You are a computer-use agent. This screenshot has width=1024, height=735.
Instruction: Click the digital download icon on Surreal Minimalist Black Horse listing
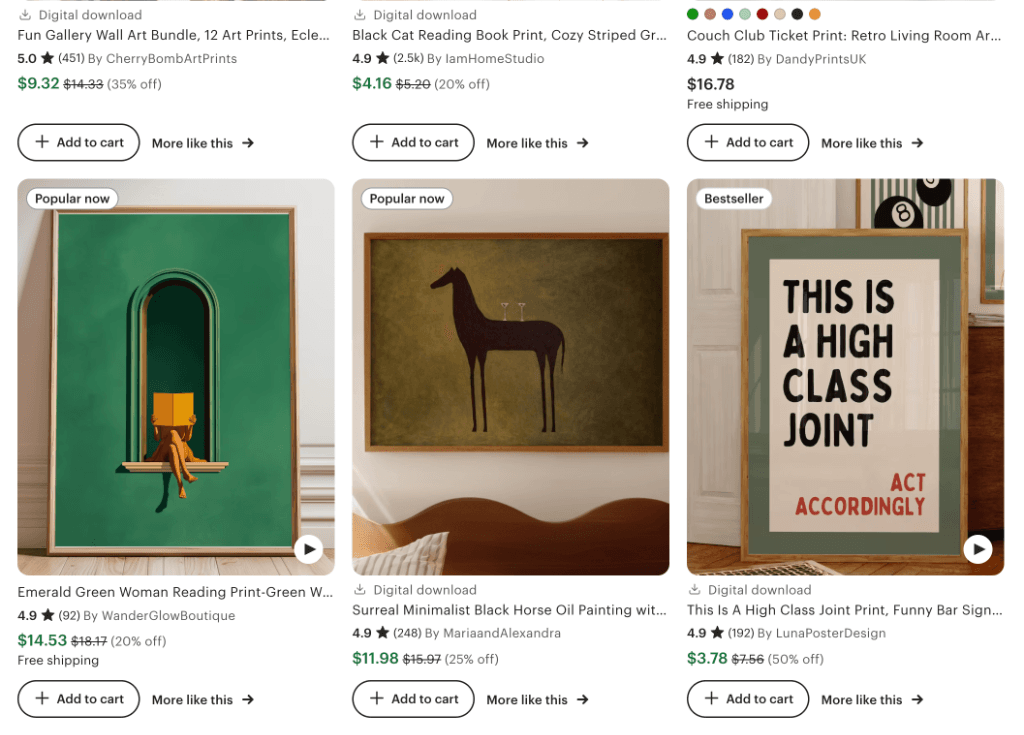pyautogui.click(x=361, y=589)
